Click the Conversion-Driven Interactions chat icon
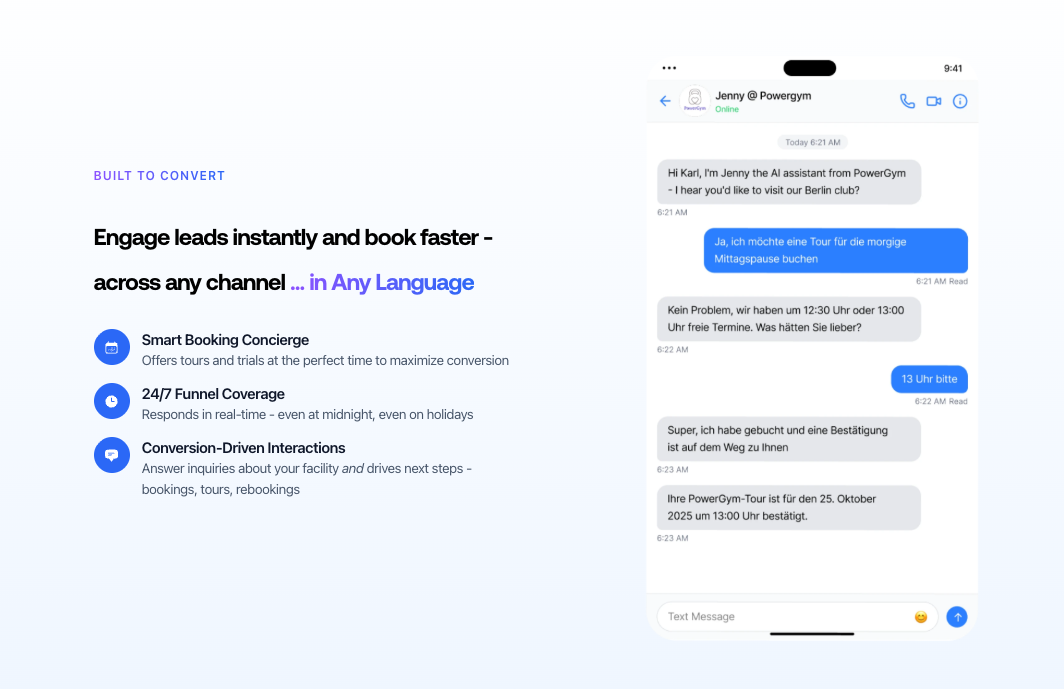 [x=112, y=455]
